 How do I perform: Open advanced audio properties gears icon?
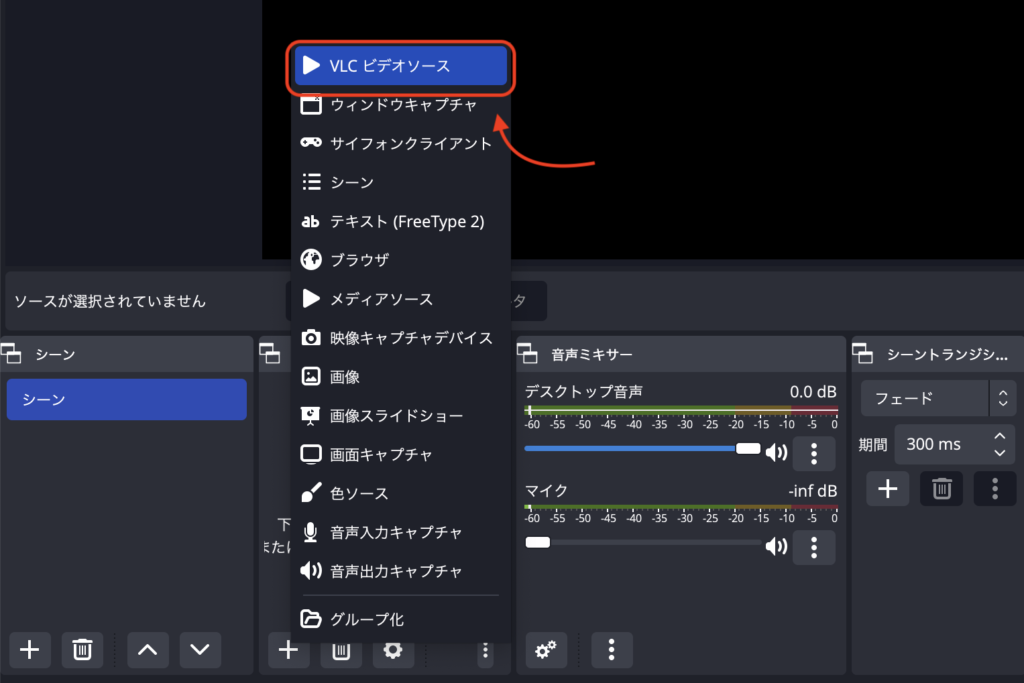click(546, 650)
